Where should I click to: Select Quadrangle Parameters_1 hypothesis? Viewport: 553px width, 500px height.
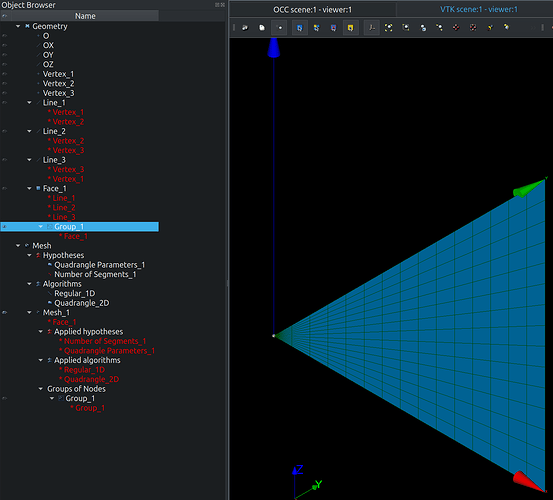[x=99, y=265]
